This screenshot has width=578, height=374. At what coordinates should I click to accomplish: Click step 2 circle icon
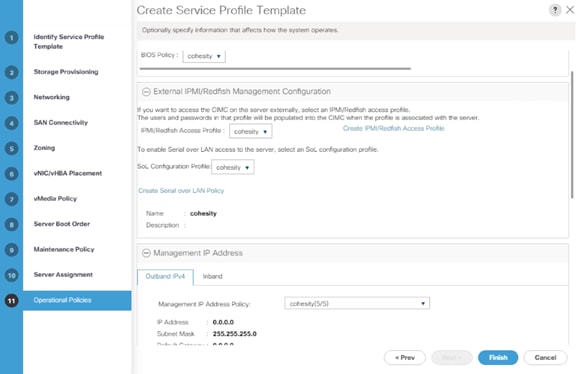point(11,72)
